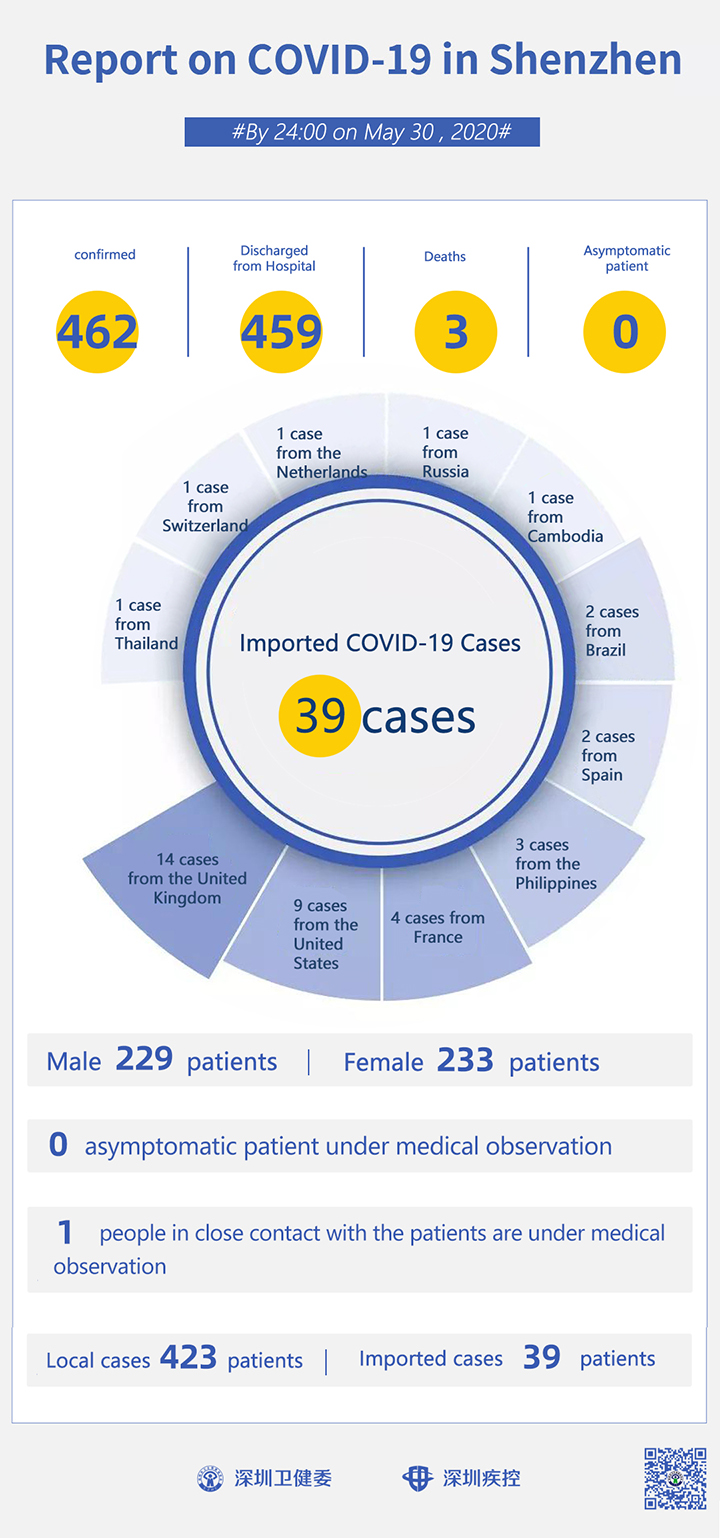720x1538 pixels.
Task: Click the yellow 39 cases circle
Action: 320,715
